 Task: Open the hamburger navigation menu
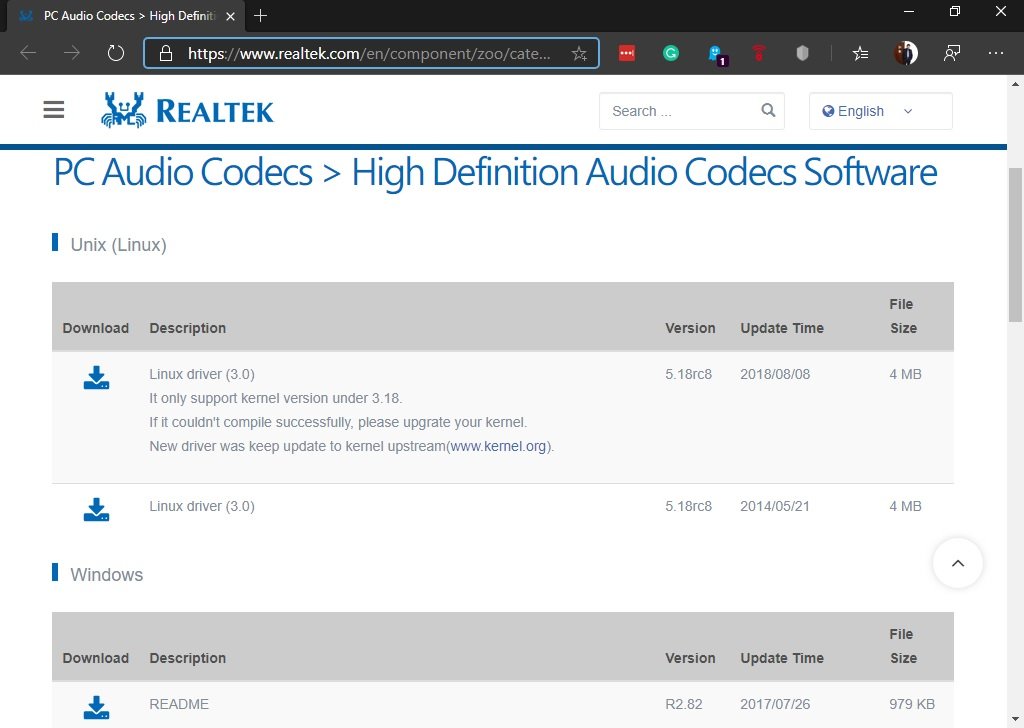point(54,110)
